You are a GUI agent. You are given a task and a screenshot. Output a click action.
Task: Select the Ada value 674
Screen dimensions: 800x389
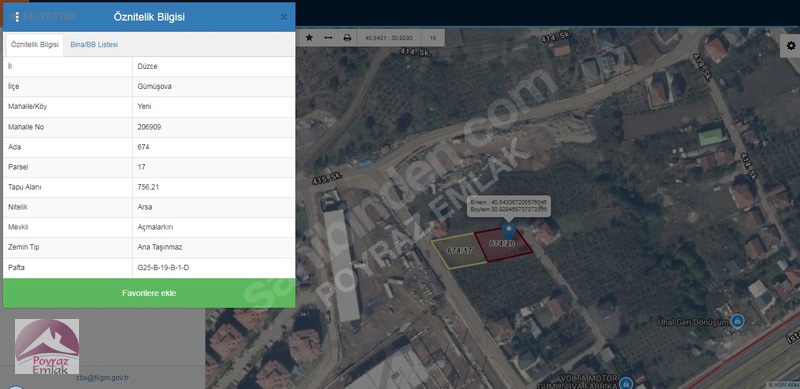[x=143, y=147]
